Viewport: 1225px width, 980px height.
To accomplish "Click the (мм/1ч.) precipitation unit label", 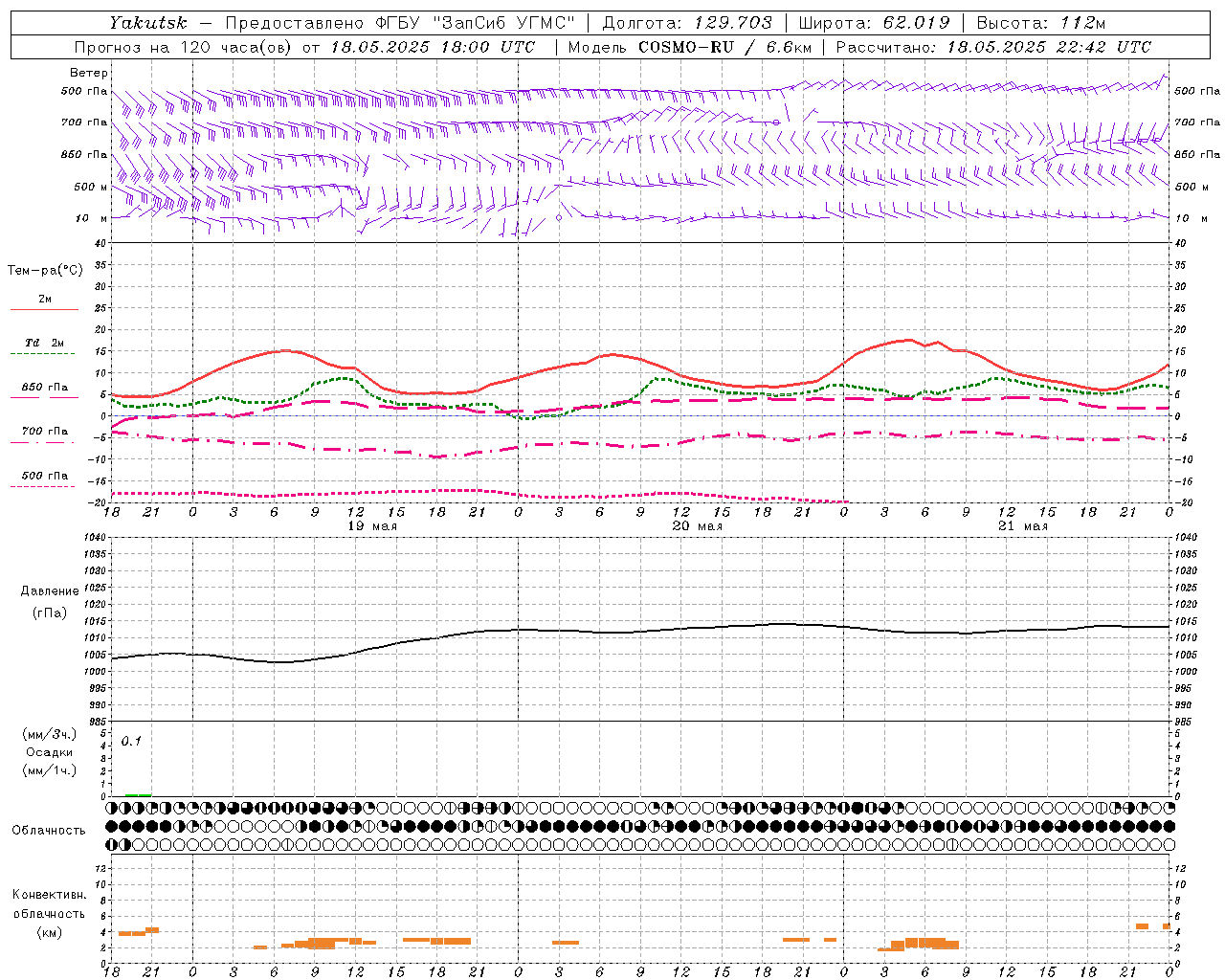I will [50, 770].
